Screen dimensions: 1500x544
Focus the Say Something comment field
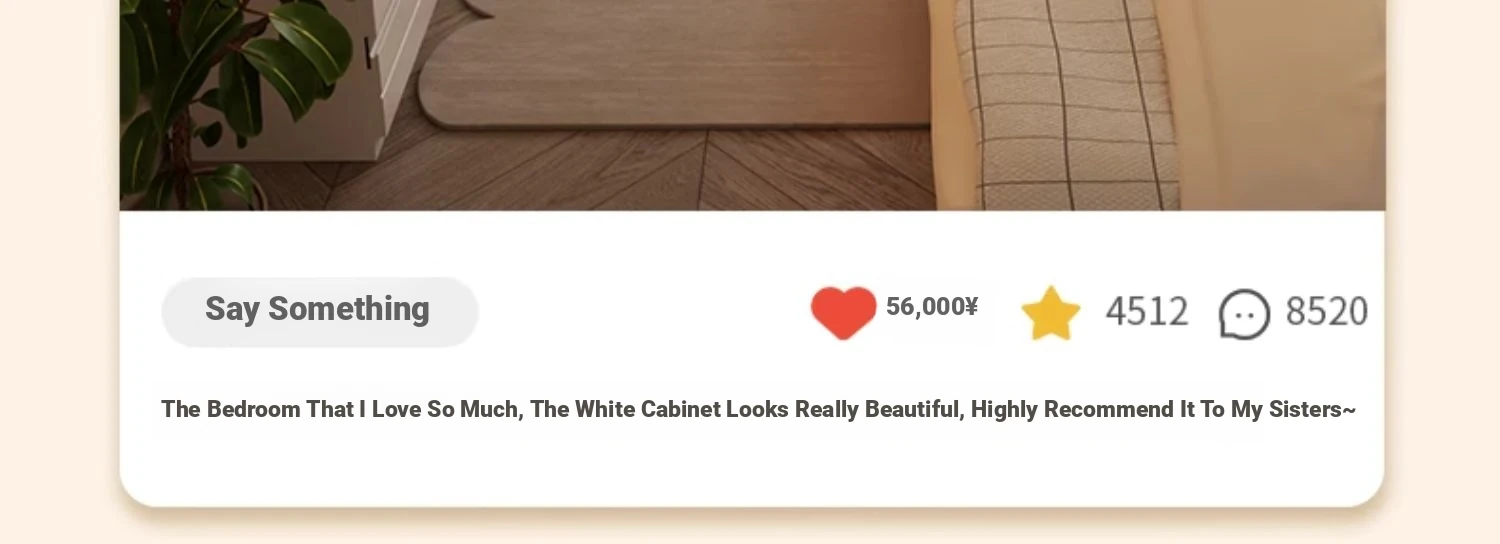[320, 312]
